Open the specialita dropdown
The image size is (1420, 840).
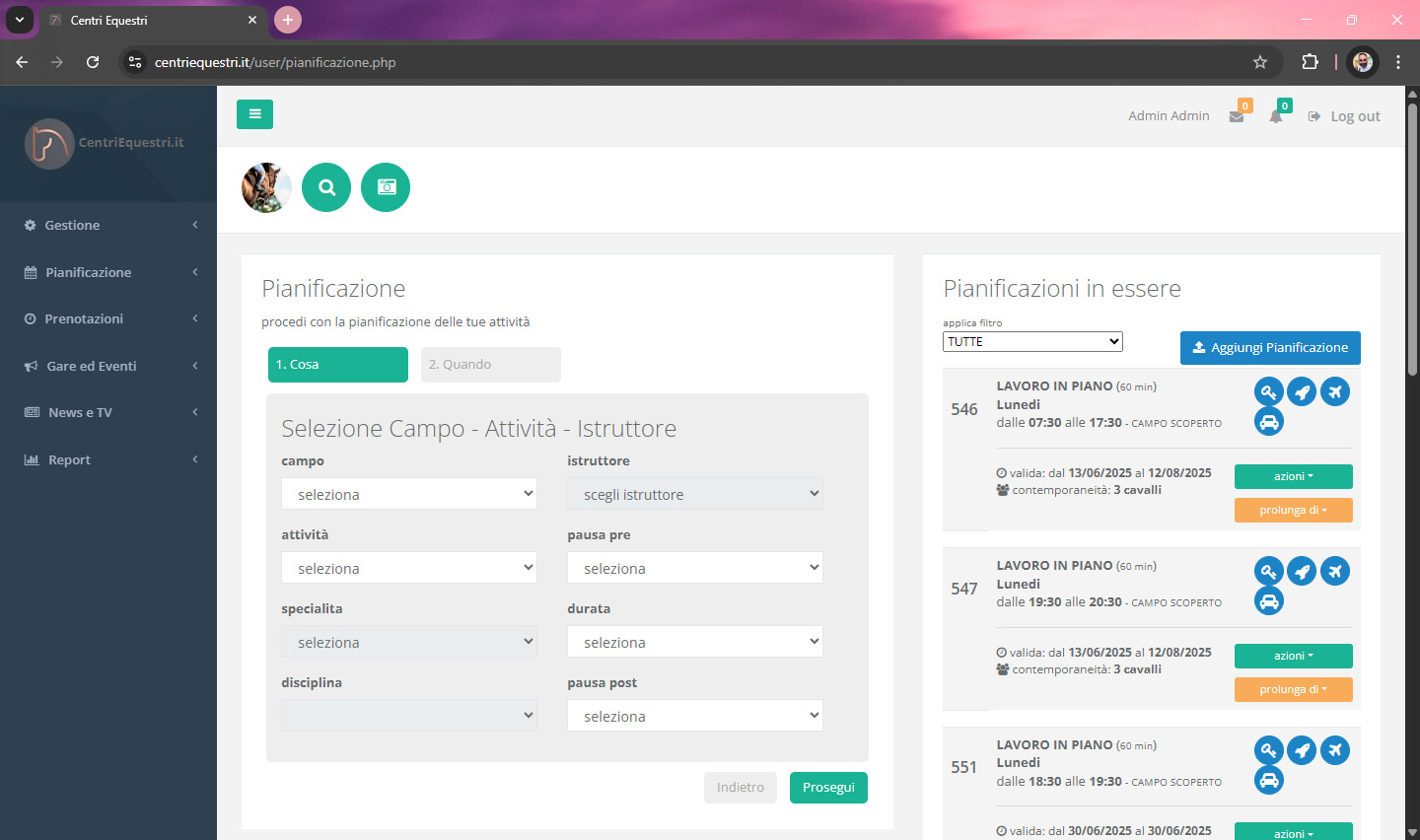tap(409, 642)
